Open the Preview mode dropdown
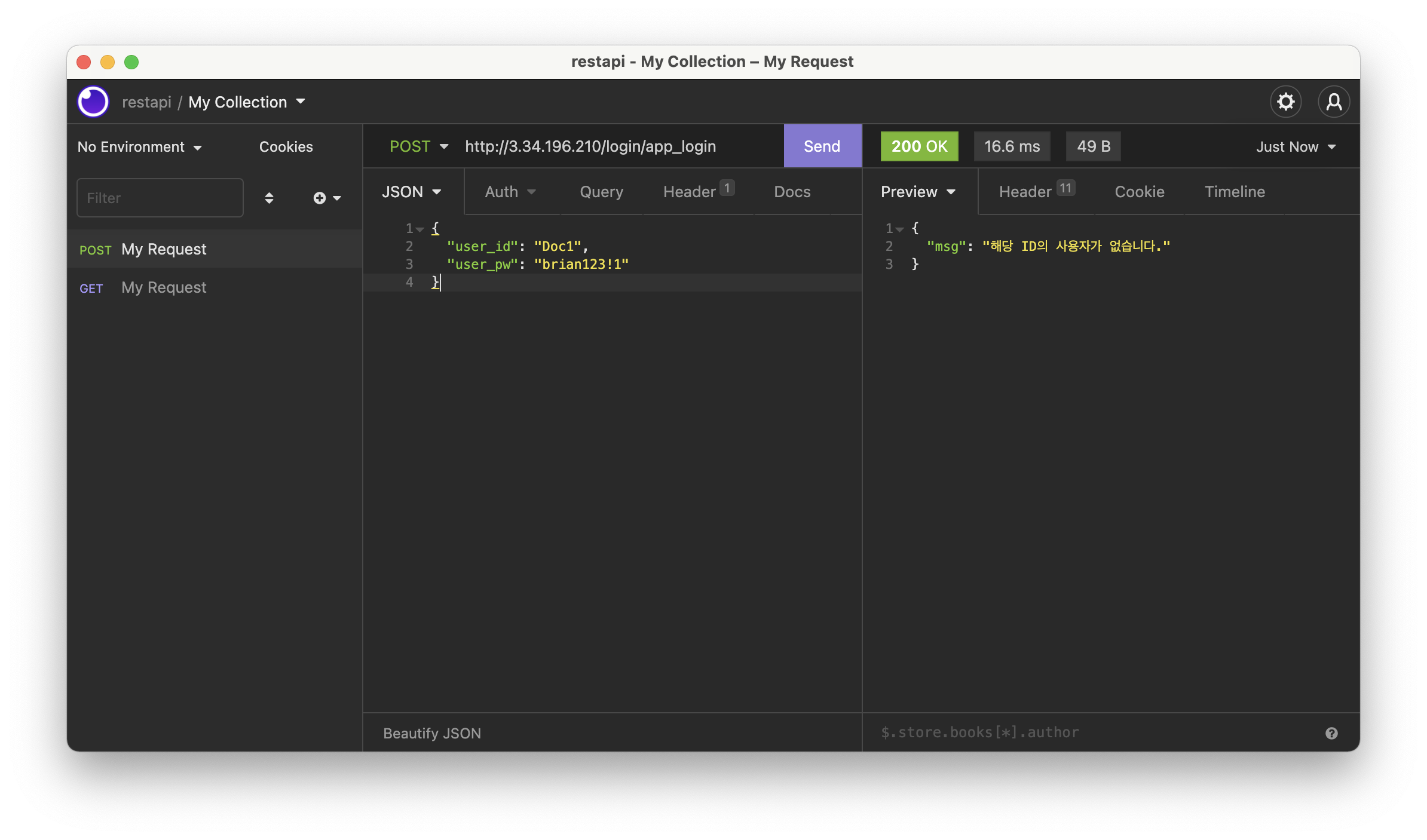 click(918, 192)
